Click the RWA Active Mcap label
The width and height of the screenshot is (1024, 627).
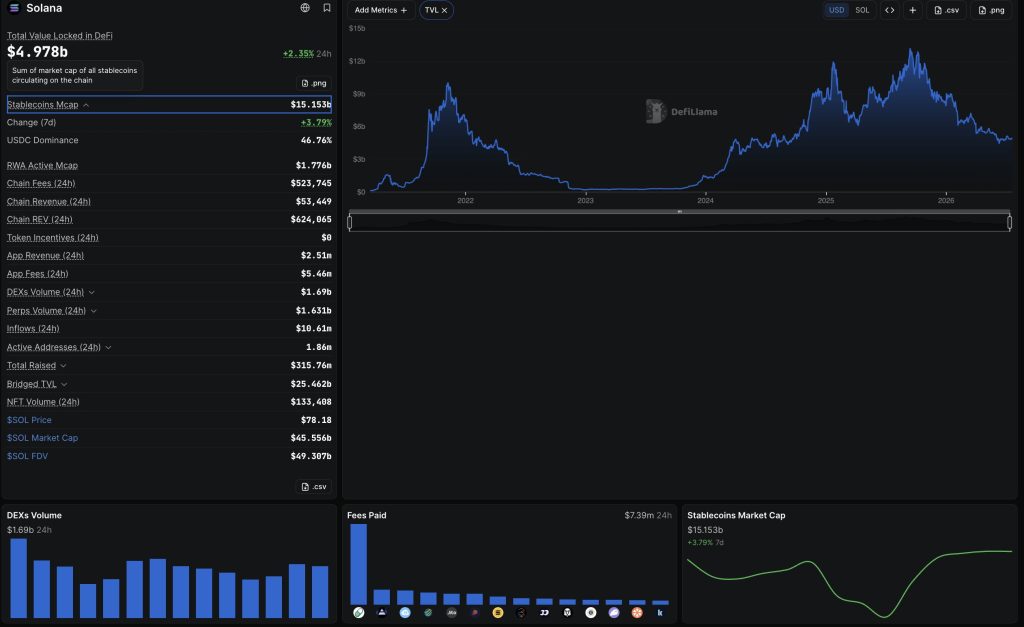click(42, 165)
